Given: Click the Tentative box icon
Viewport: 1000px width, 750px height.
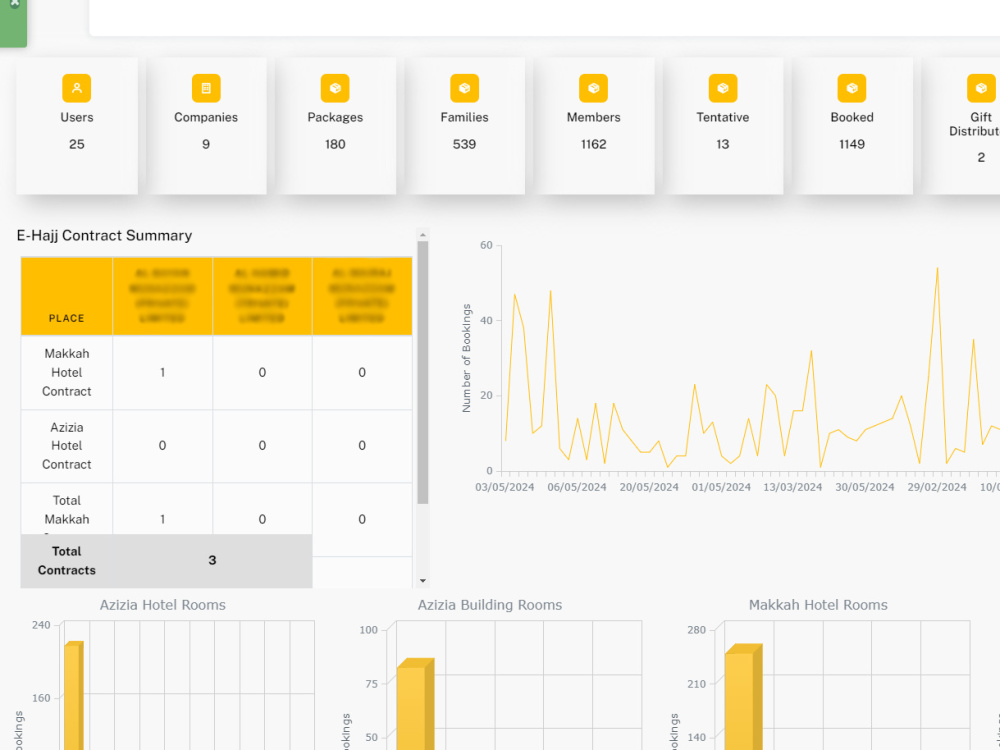Looking at the screenshot, I should [x=723, y=88].
